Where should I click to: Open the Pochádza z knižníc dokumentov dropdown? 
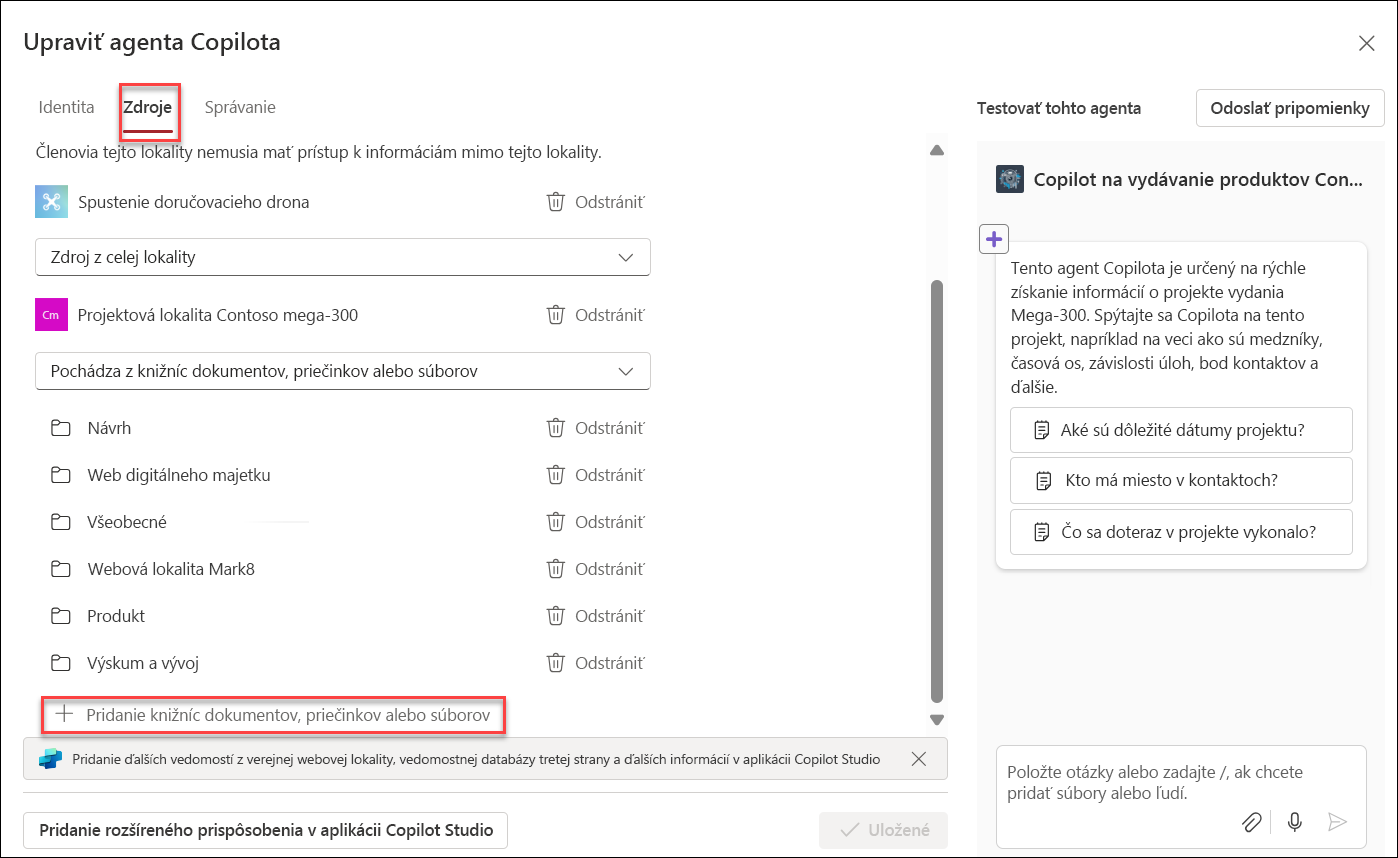[x=343, y=371]
